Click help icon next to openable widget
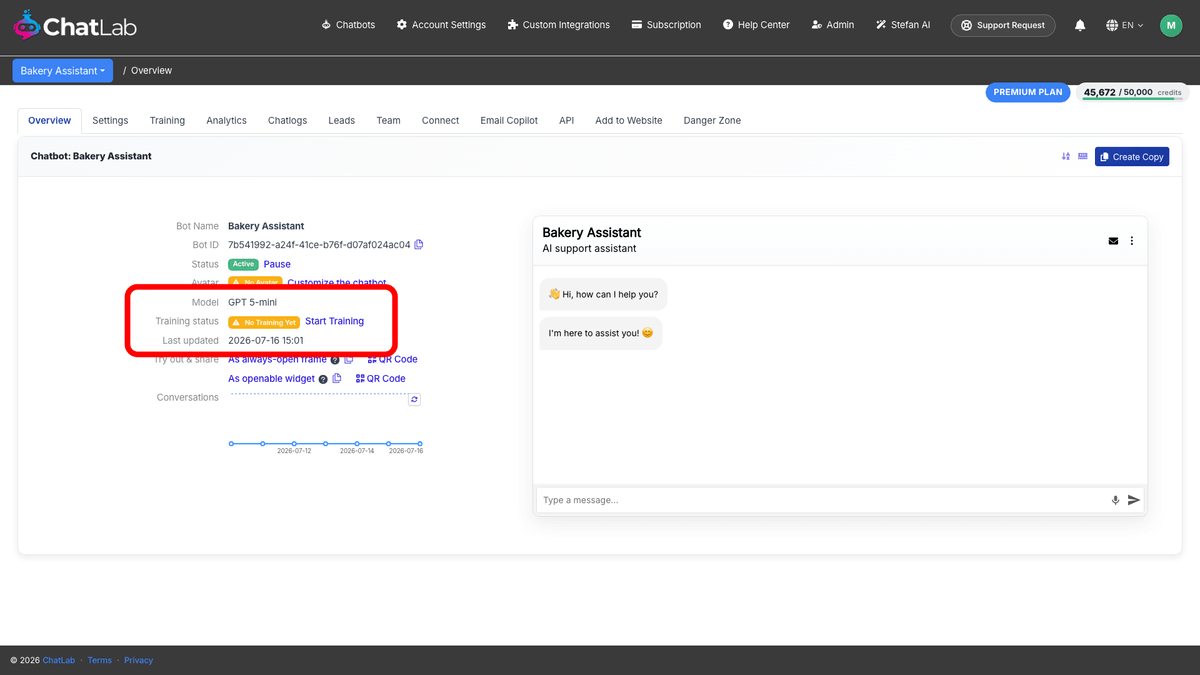 point(323,379)
